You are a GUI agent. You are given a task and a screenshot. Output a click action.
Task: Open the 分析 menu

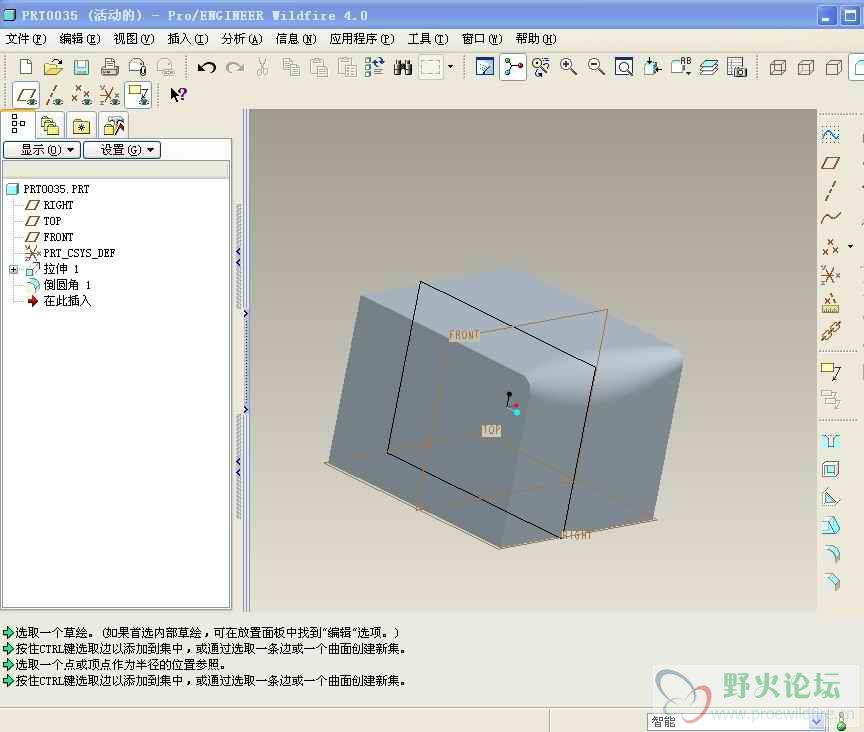tap(242, 39)
